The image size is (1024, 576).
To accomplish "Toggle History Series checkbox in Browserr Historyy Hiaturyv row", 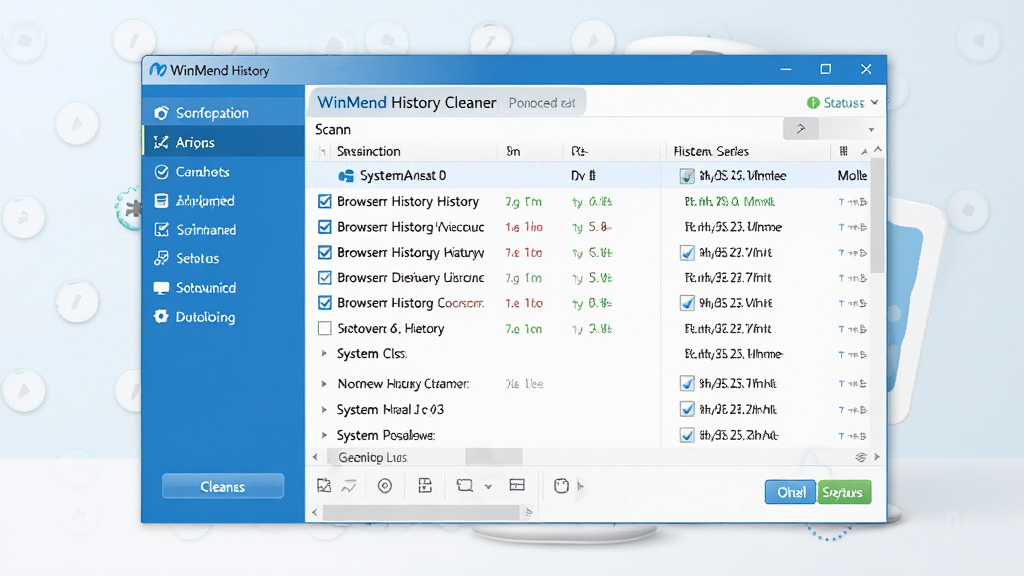I will pos(687,253).
